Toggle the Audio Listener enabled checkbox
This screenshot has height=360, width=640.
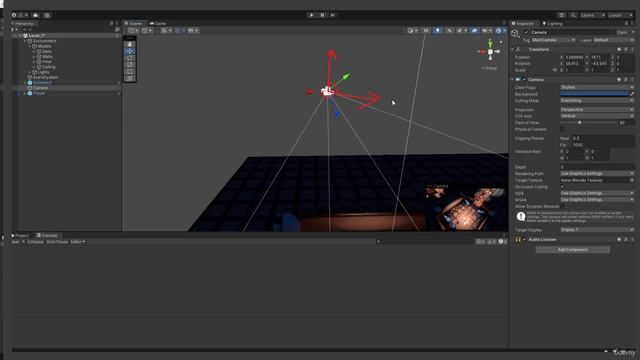[524, 240]
